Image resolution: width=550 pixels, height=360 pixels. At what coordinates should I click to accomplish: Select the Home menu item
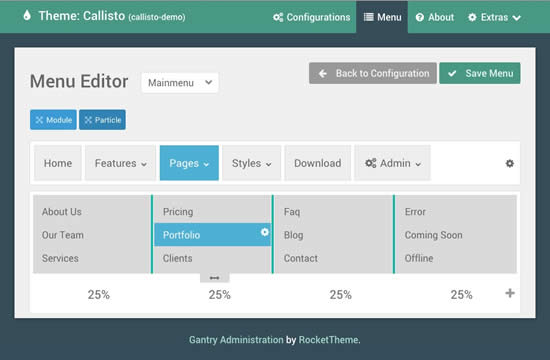point(58,163)
